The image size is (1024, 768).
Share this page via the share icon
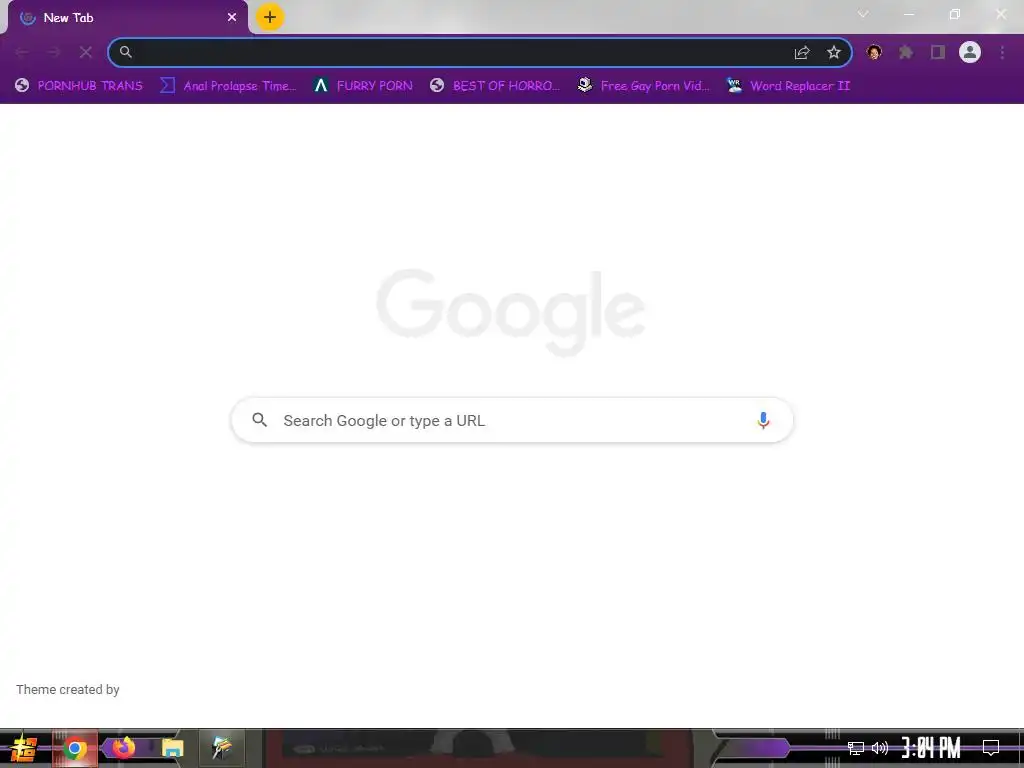(802, 52)
